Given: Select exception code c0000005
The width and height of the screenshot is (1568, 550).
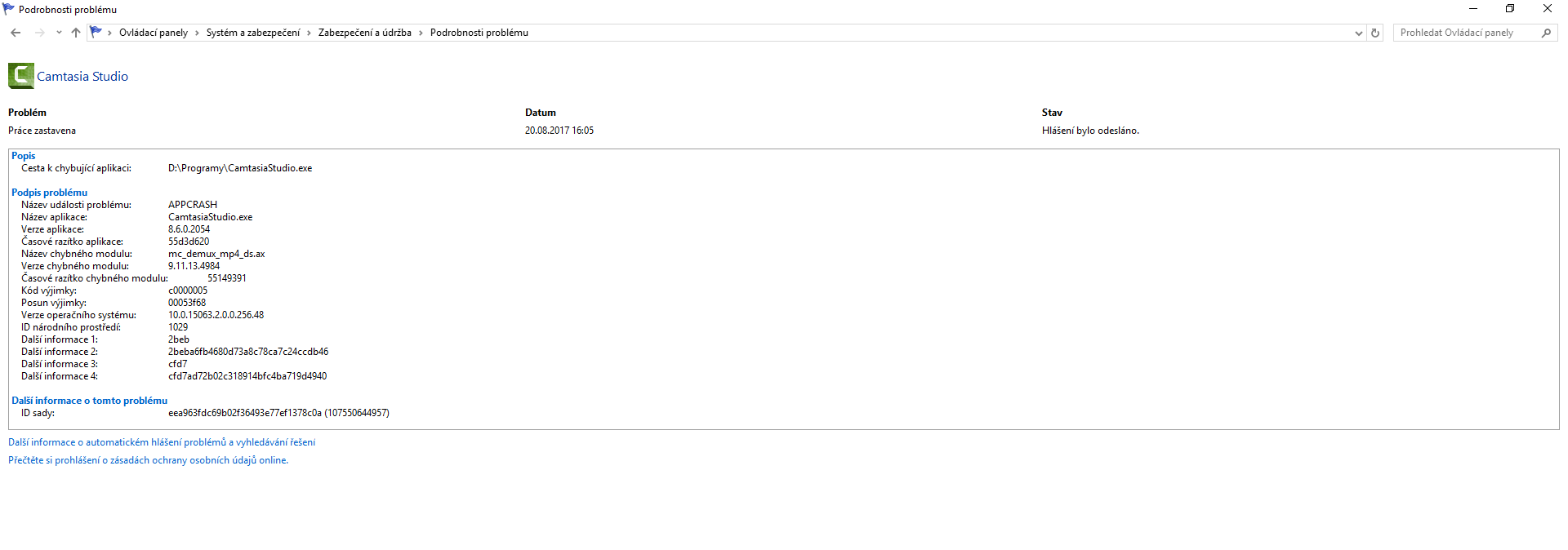Looking at the screenshot, I should [188, 291].
